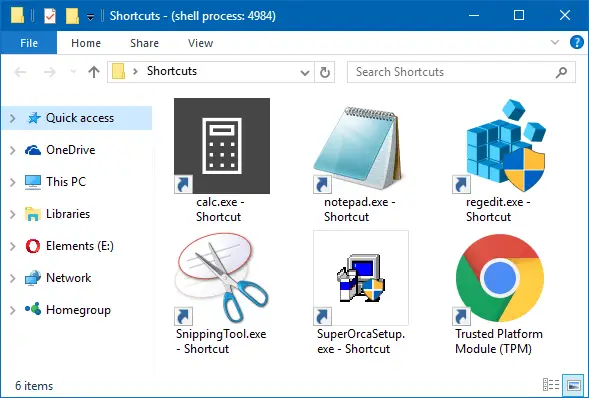The width and height of the screenshot is (589, 398).
Task: Click the '6 items' status bar text
Action: (34, 386)
